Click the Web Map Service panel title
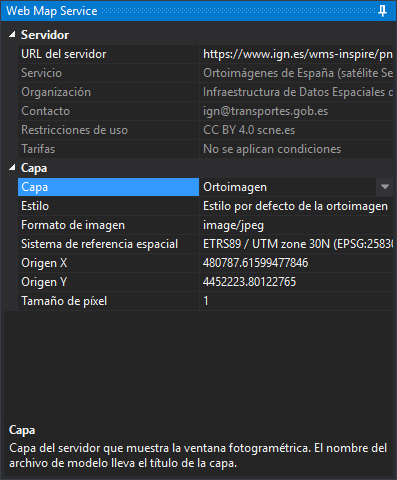 tap(52, 11)
